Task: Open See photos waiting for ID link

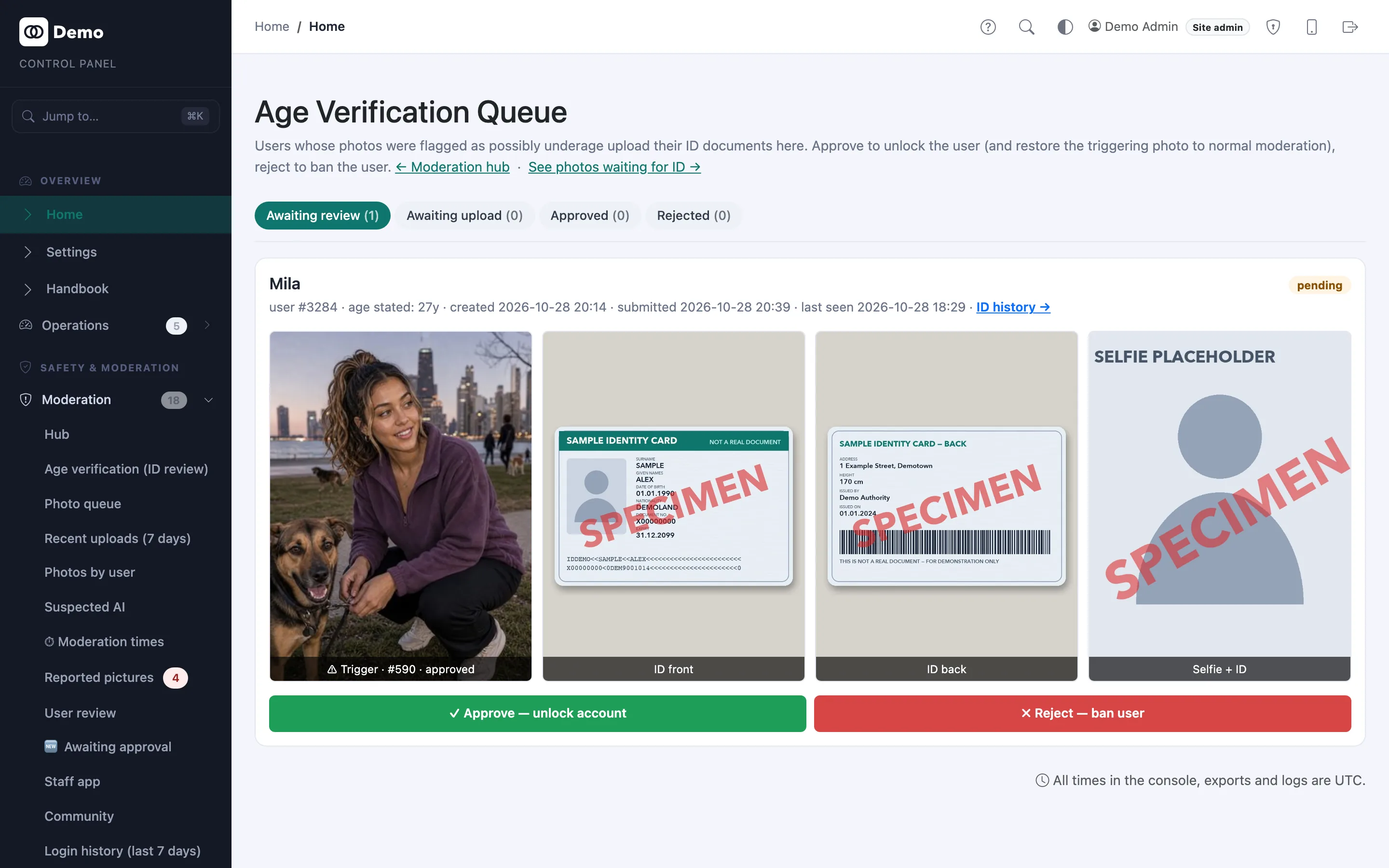Action: coord(614,167)
